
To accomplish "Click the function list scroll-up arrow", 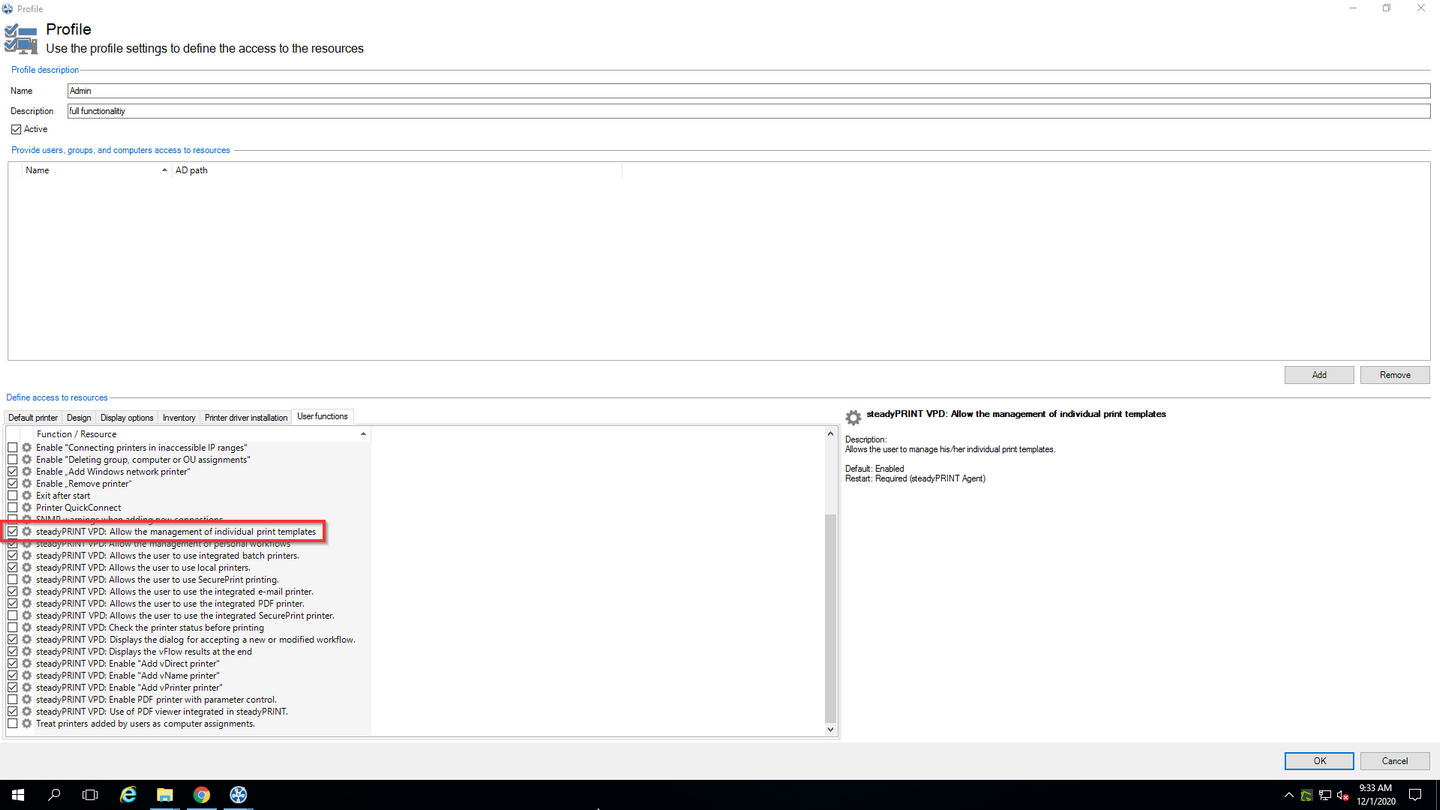I will (830, 434).
